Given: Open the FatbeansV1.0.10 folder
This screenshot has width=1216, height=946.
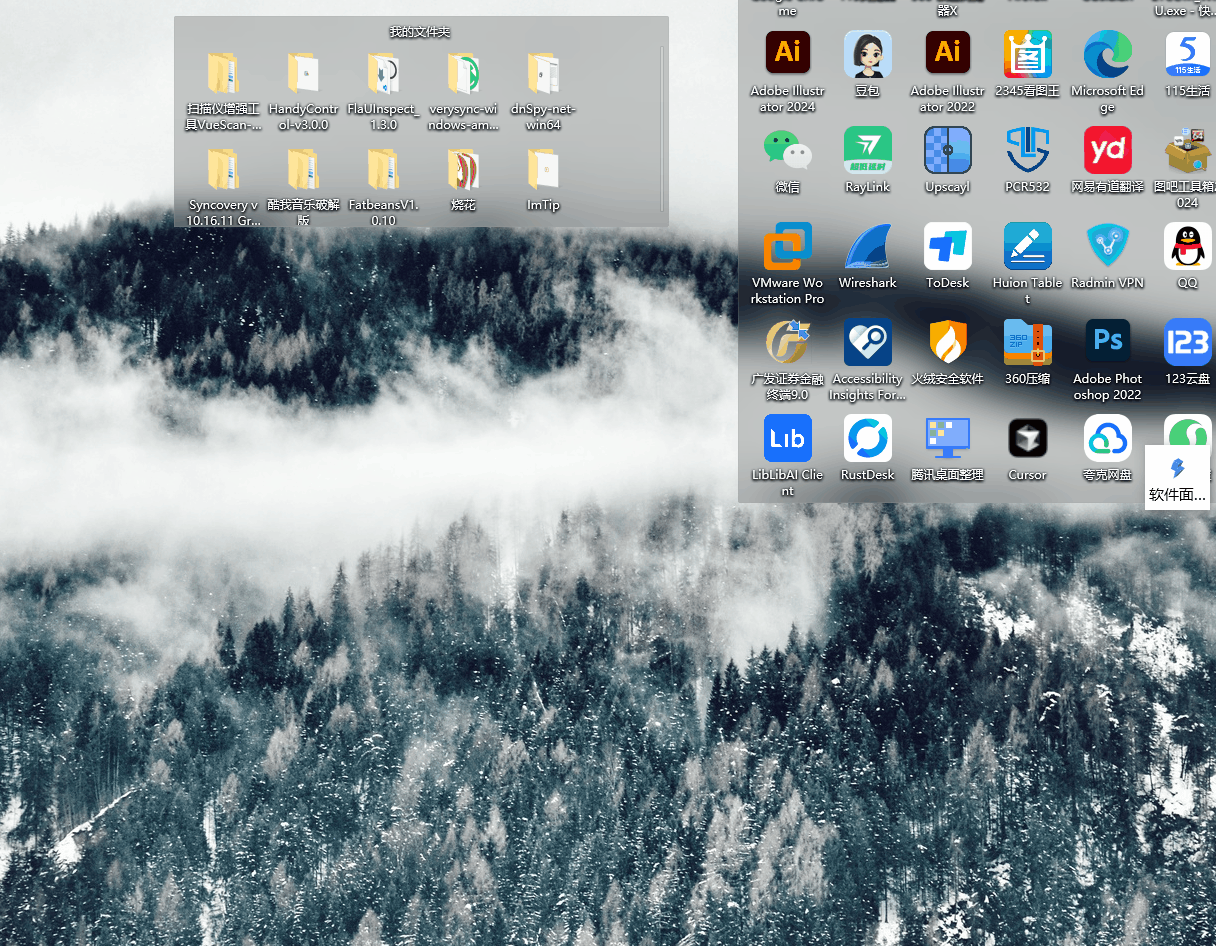Looking at the screenshot, I should [x=383, y=188].
